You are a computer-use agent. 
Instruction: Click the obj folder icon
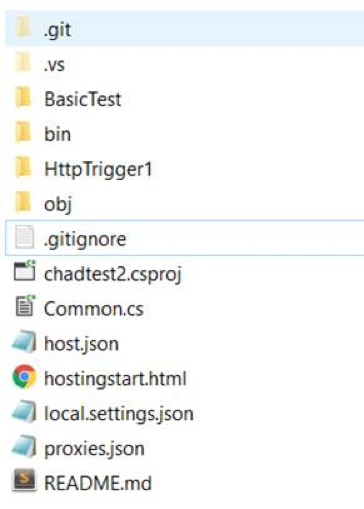tap(23, 202)
